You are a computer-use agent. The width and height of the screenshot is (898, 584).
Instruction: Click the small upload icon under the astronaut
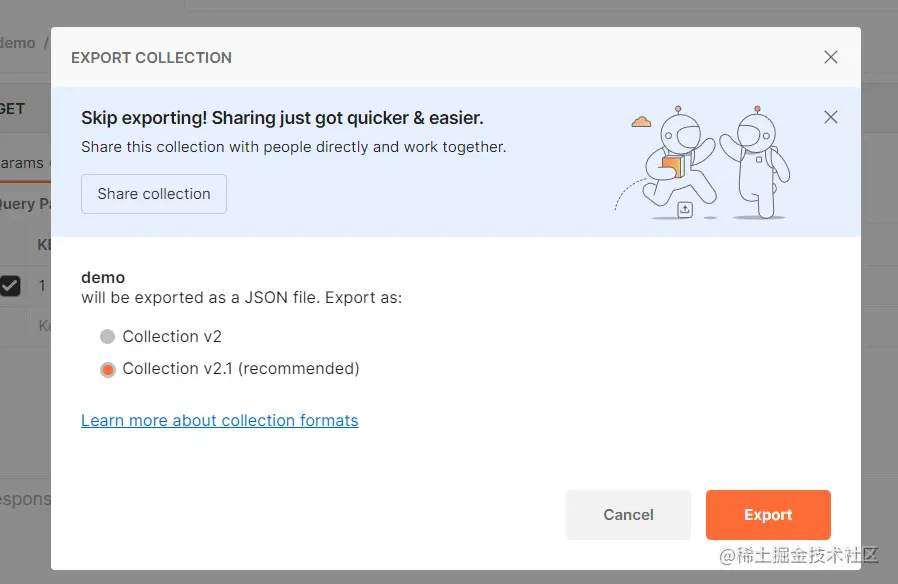(684, 210)
